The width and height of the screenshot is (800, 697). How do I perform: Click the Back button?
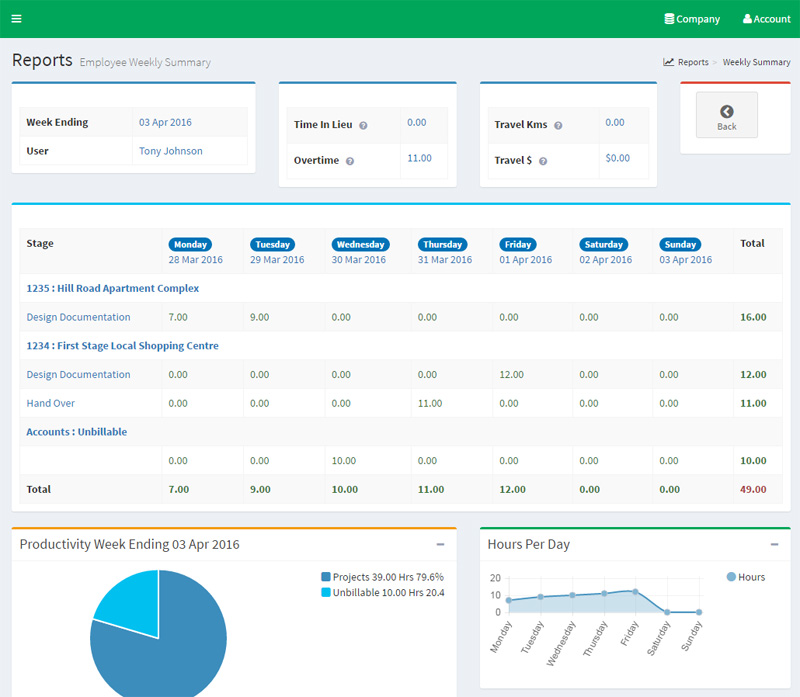tap(726, 114)
